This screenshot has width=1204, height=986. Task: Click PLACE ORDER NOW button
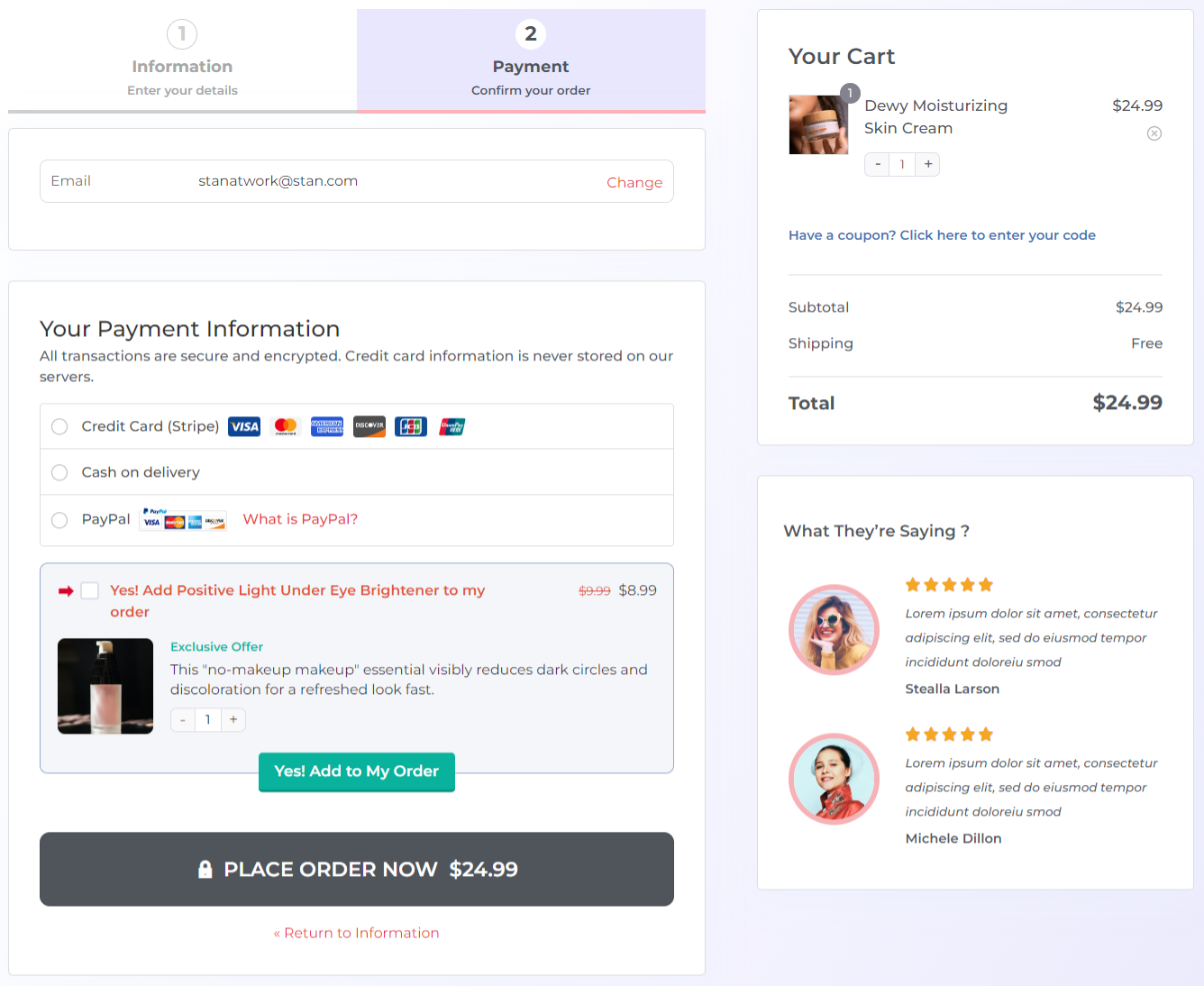tap(357, 869)
